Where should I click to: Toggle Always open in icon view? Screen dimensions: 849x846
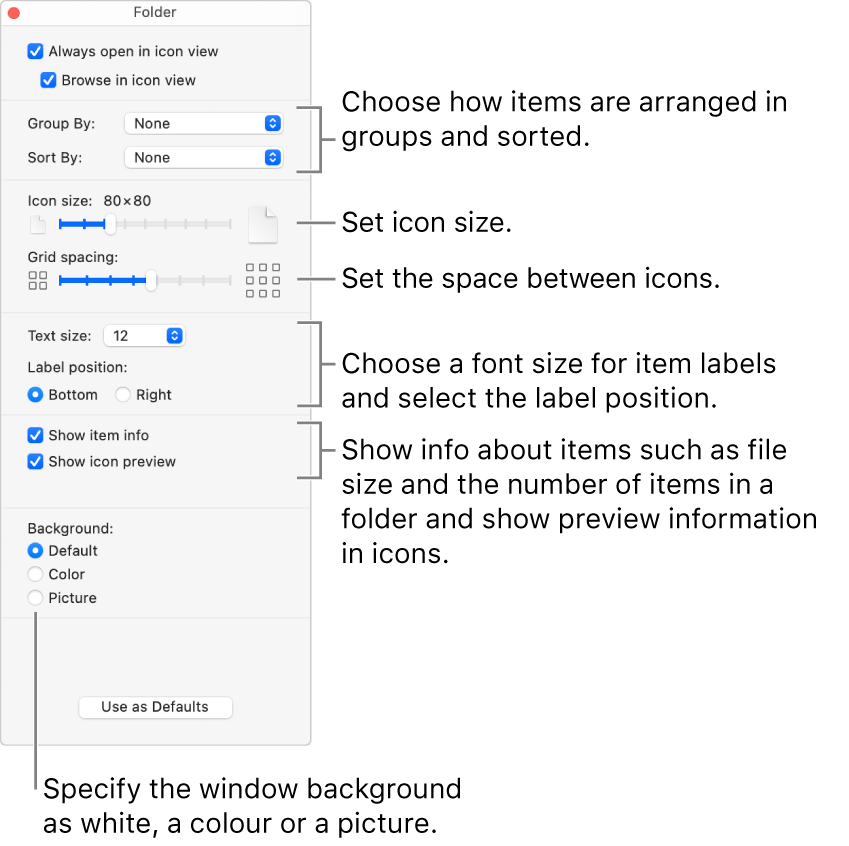point(35,51)
